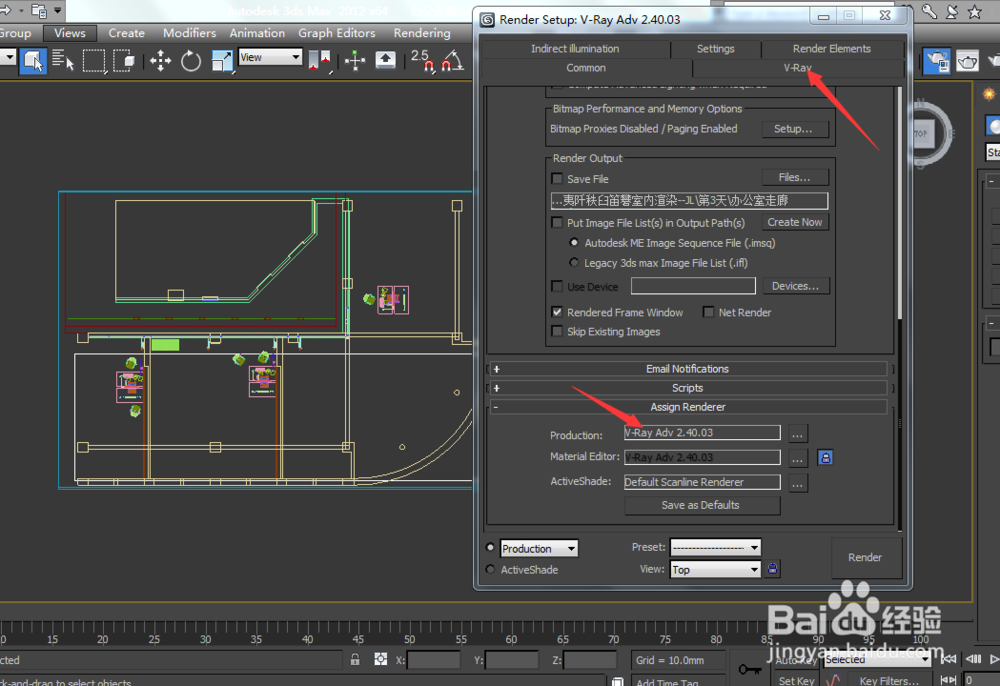Check Skip Existing Images
1000x686 pixels.
(x=557, y=331)
